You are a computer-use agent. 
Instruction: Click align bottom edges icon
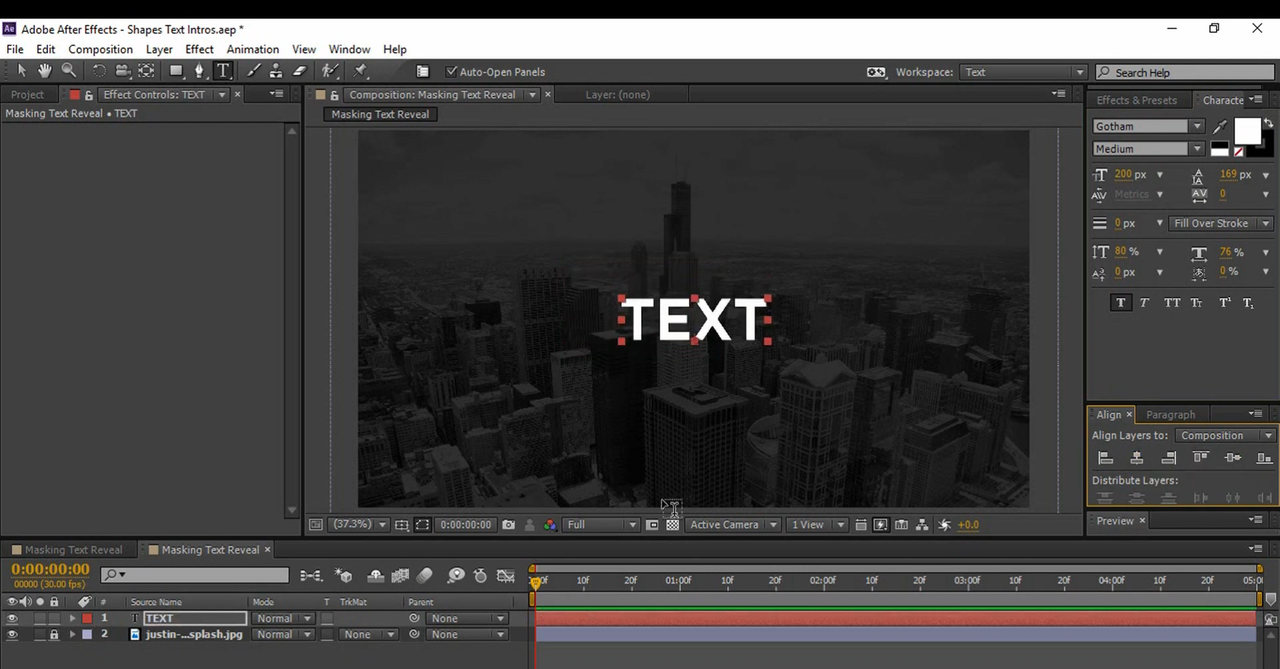1265,457
